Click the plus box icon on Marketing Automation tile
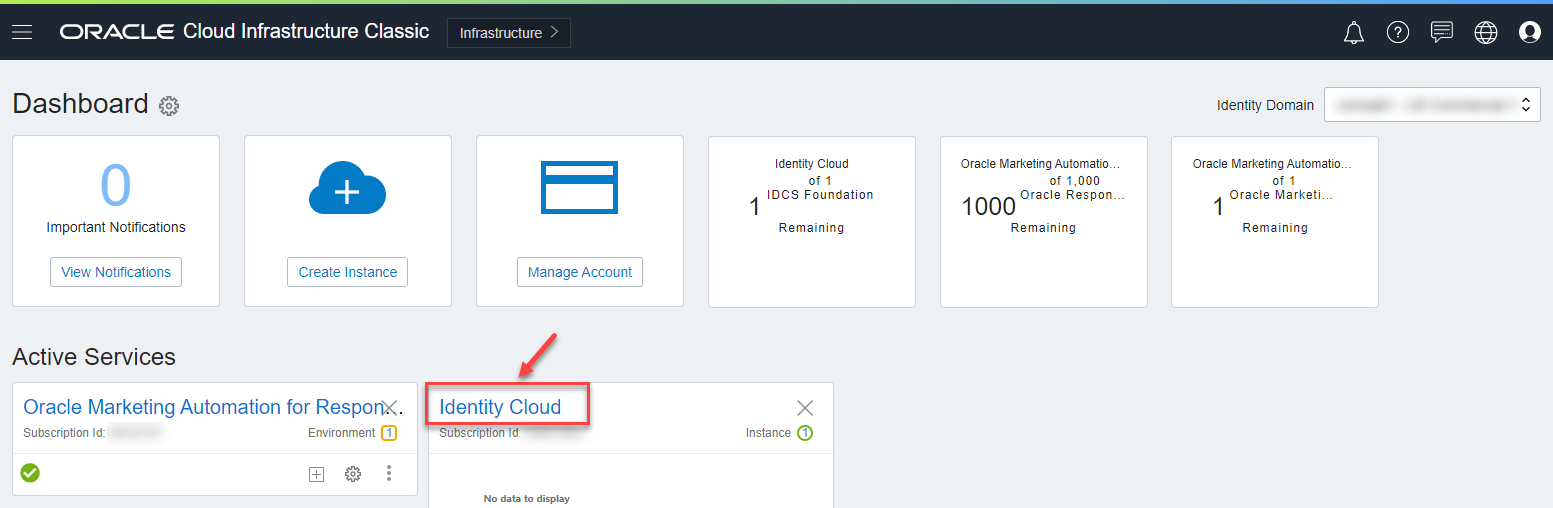1553x508 pixels. pos(316,474)
